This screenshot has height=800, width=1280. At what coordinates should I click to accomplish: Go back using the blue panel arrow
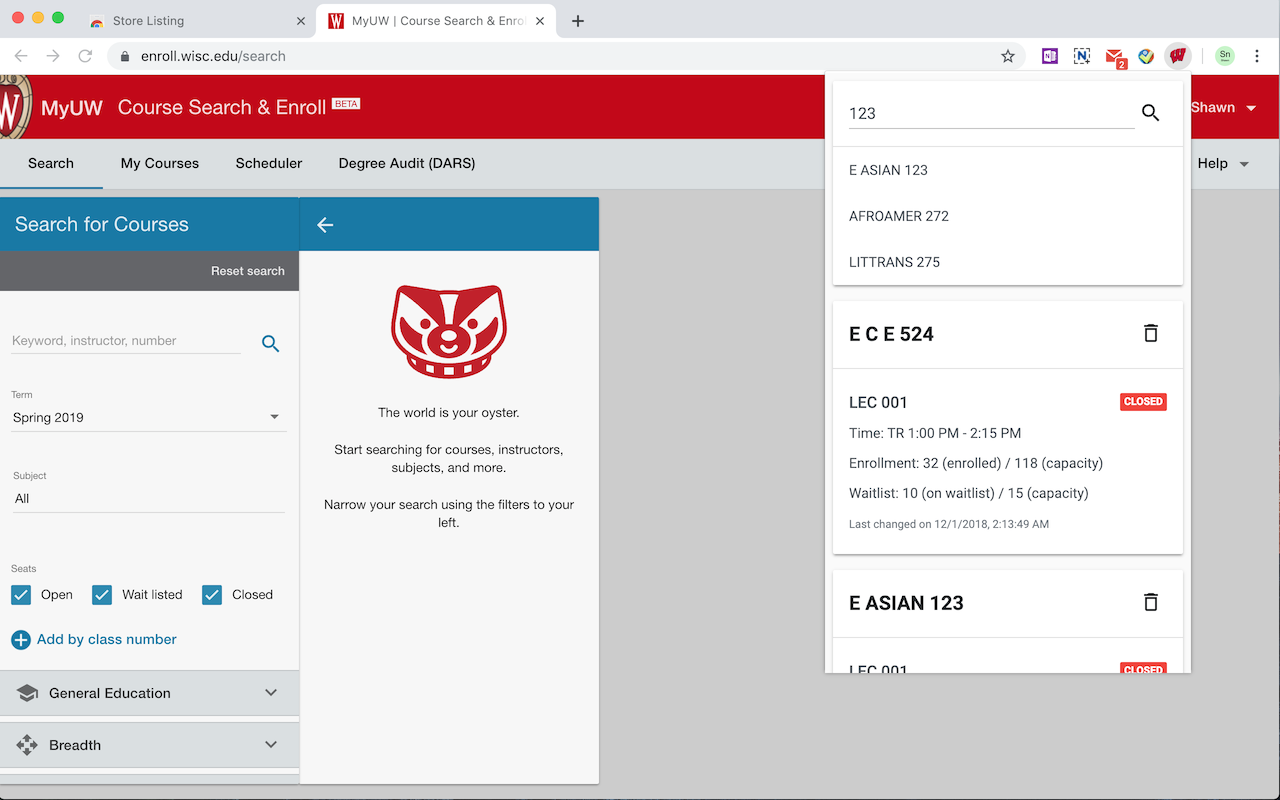[x=325, y=225]
